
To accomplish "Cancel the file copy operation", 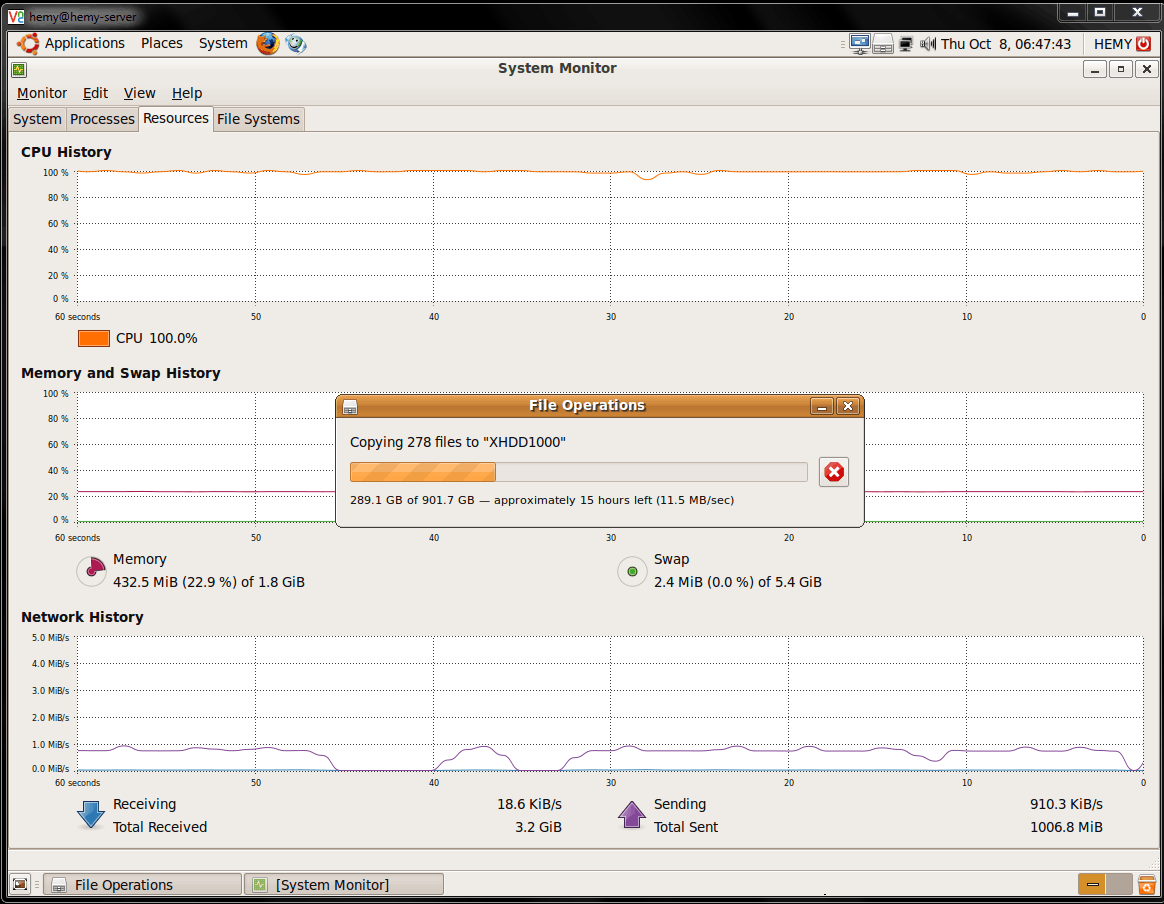I will [834, 472].
